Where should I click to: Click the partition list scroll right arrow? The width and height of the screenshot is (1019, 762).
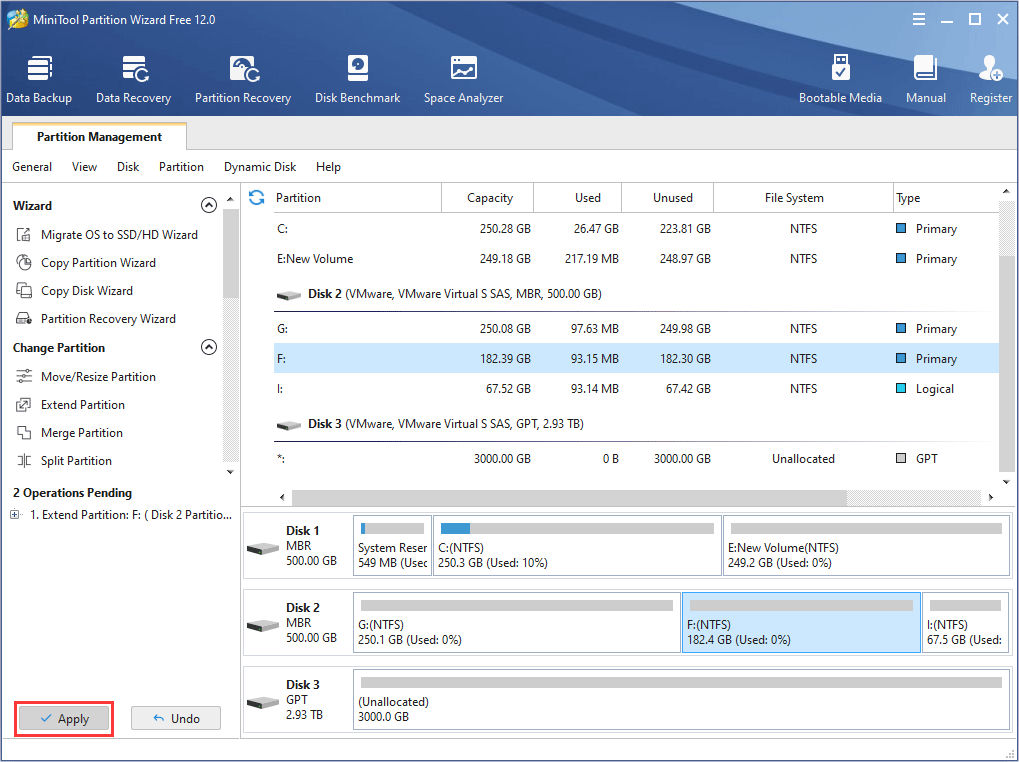click(990, 497)
